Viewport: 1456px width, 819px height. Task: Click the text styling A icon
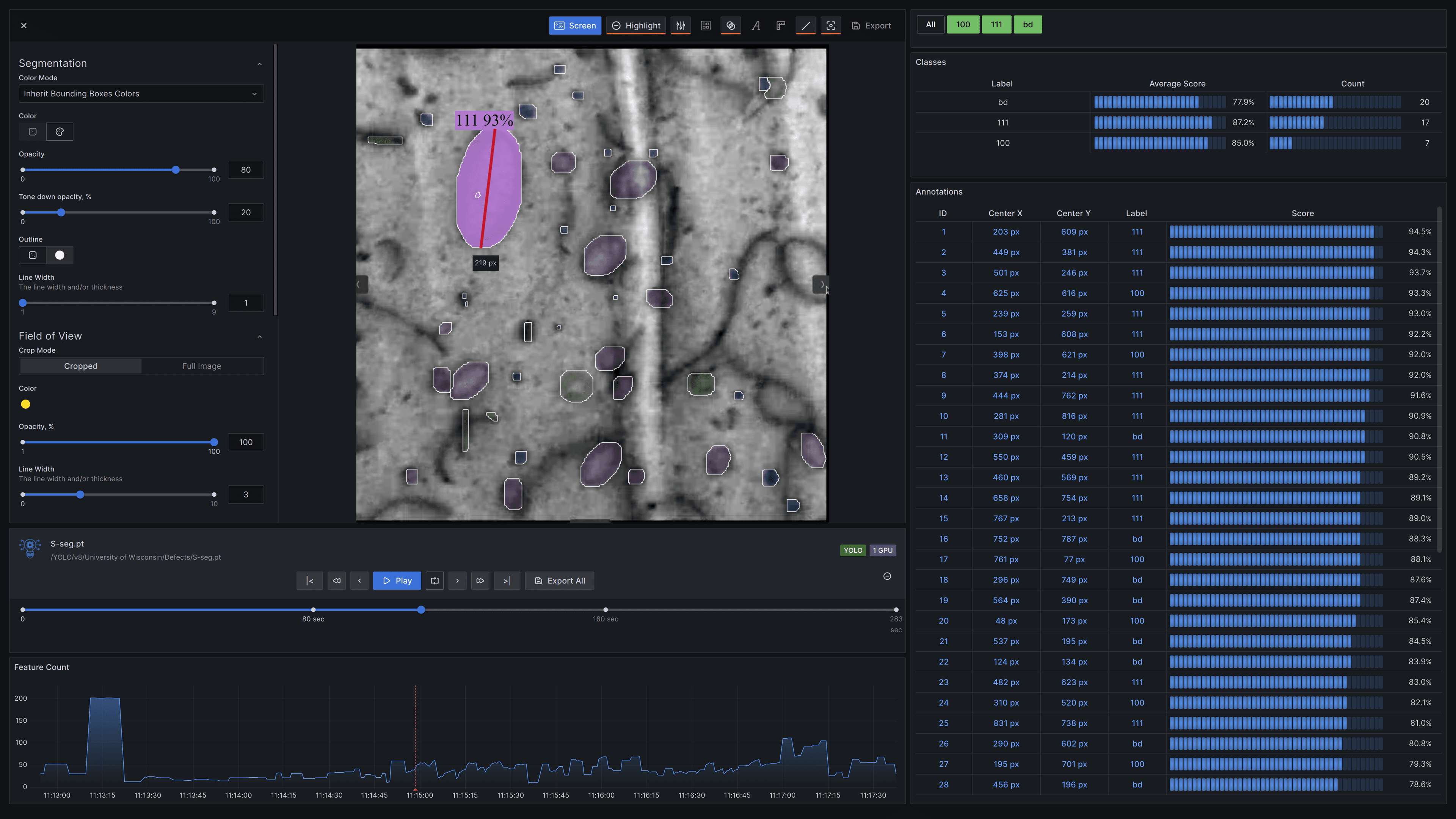pyautogui.click(x=756, y=25)
